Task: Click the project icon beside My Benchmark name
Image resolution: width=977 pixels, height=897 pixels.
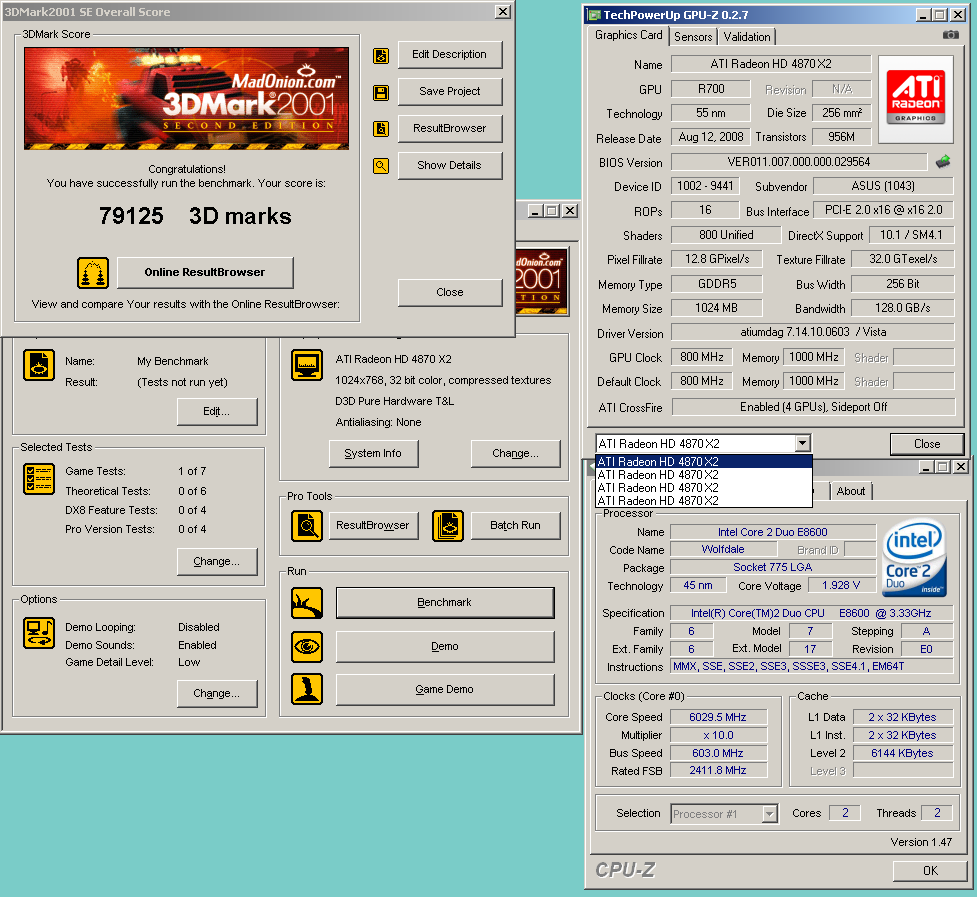Action: [x=39, y=365]
